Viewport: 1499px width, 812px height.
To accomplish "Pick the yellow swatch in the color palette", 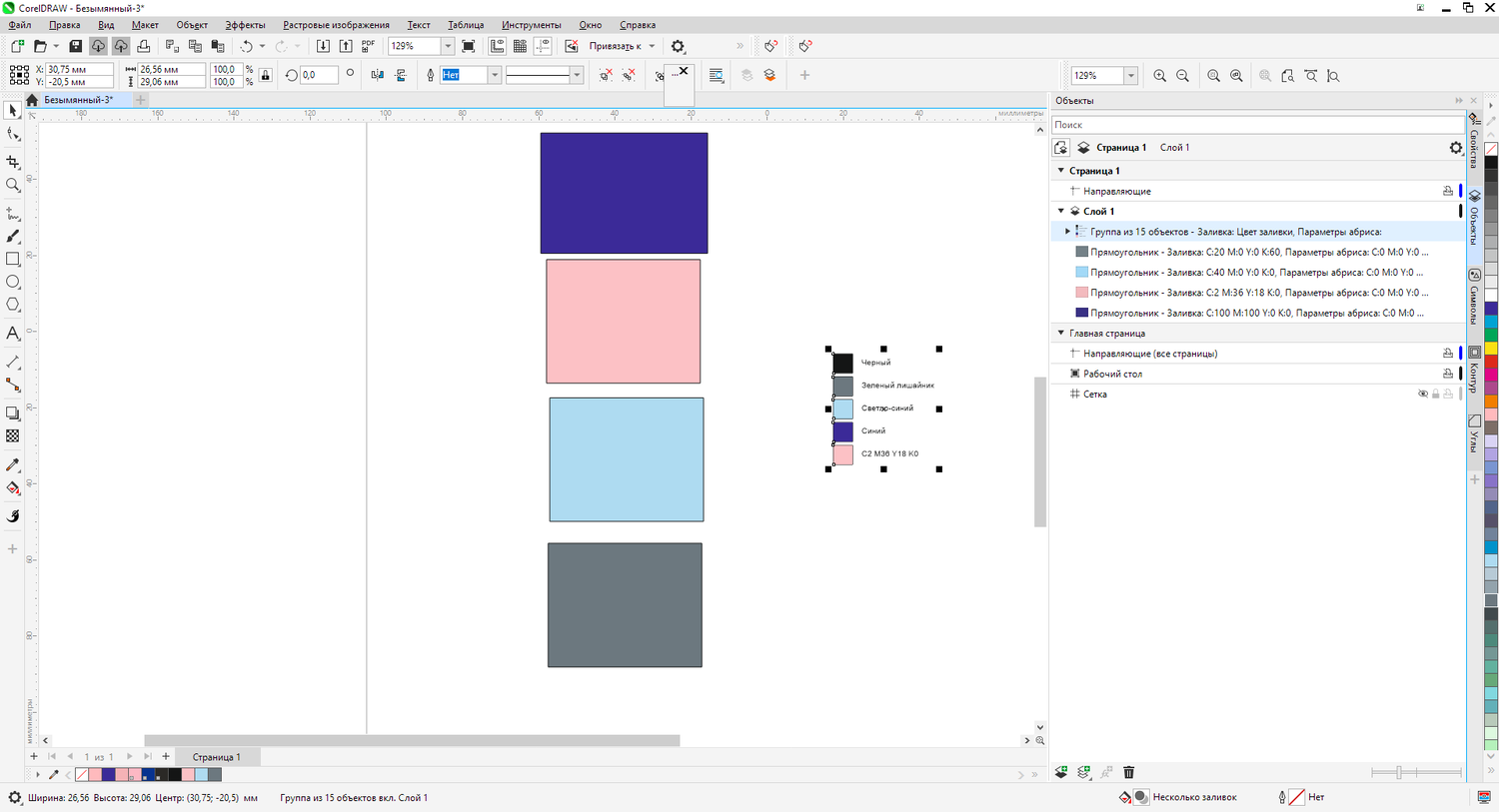I will pyautogui.click(x=1491, y=349).
